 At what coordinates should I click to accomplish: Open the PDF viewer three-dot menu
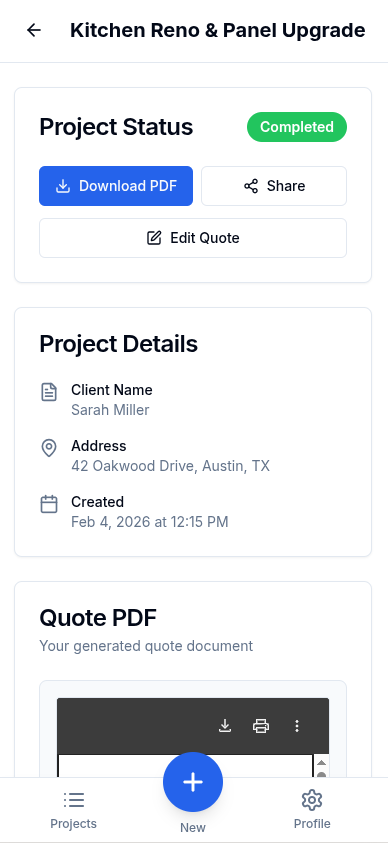click(x=297, y=726)
